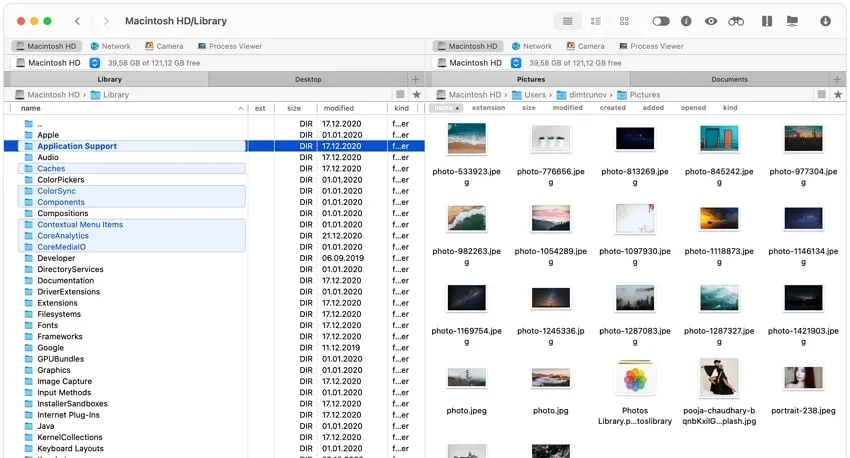
Task: Toggle favorites star in left panel
Action: tap(417, 95)
